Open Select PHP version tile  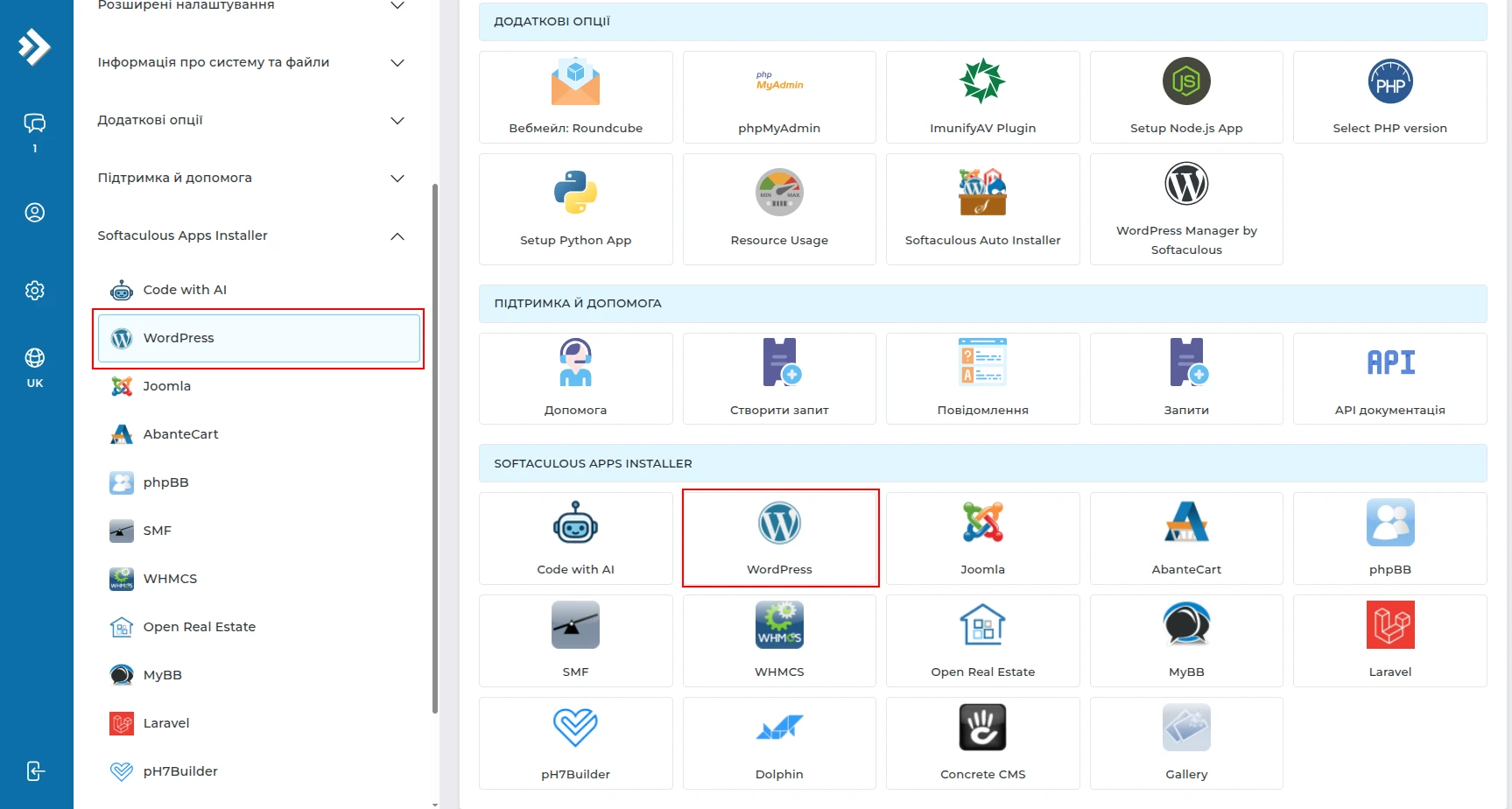pos(1390,97)
